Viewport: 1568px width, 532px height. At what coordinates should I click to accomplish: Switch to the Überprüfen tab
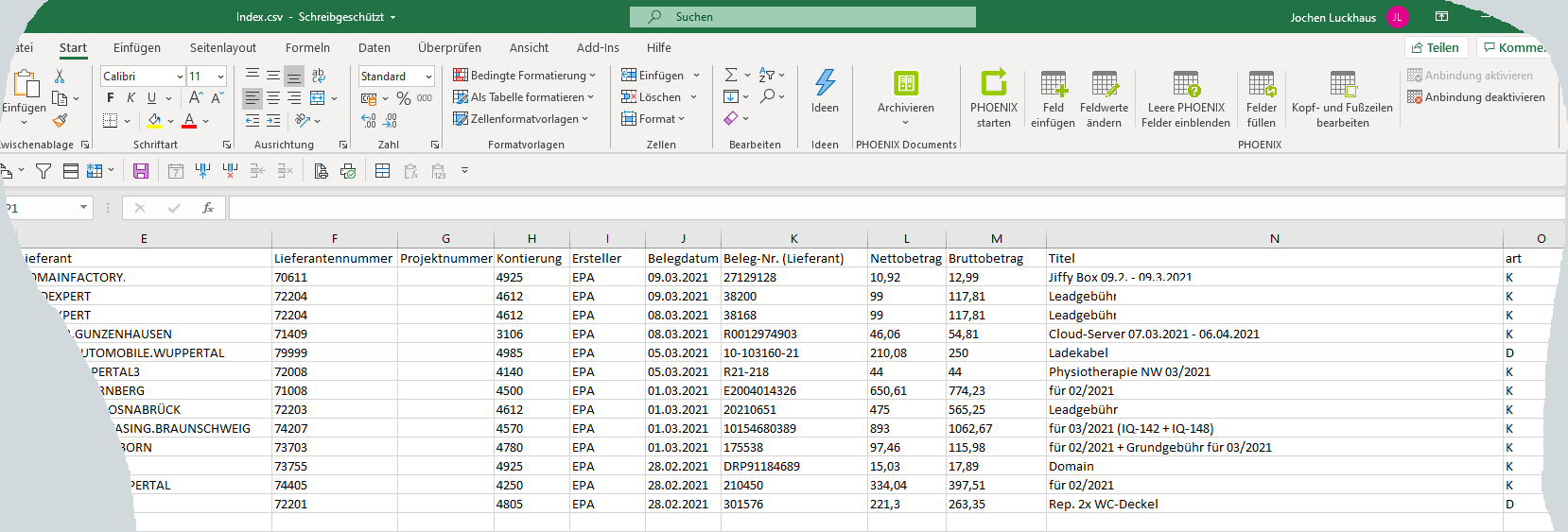449,48
